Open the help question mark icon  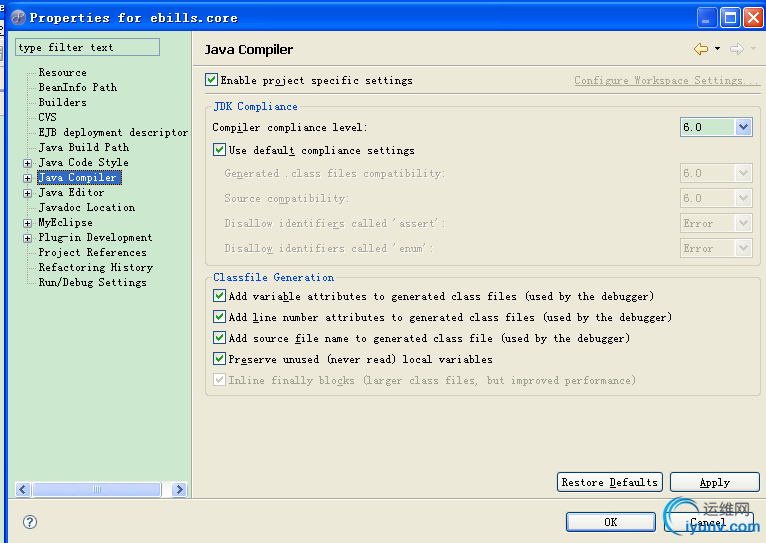pyautogui.click(x=30, y=522)
